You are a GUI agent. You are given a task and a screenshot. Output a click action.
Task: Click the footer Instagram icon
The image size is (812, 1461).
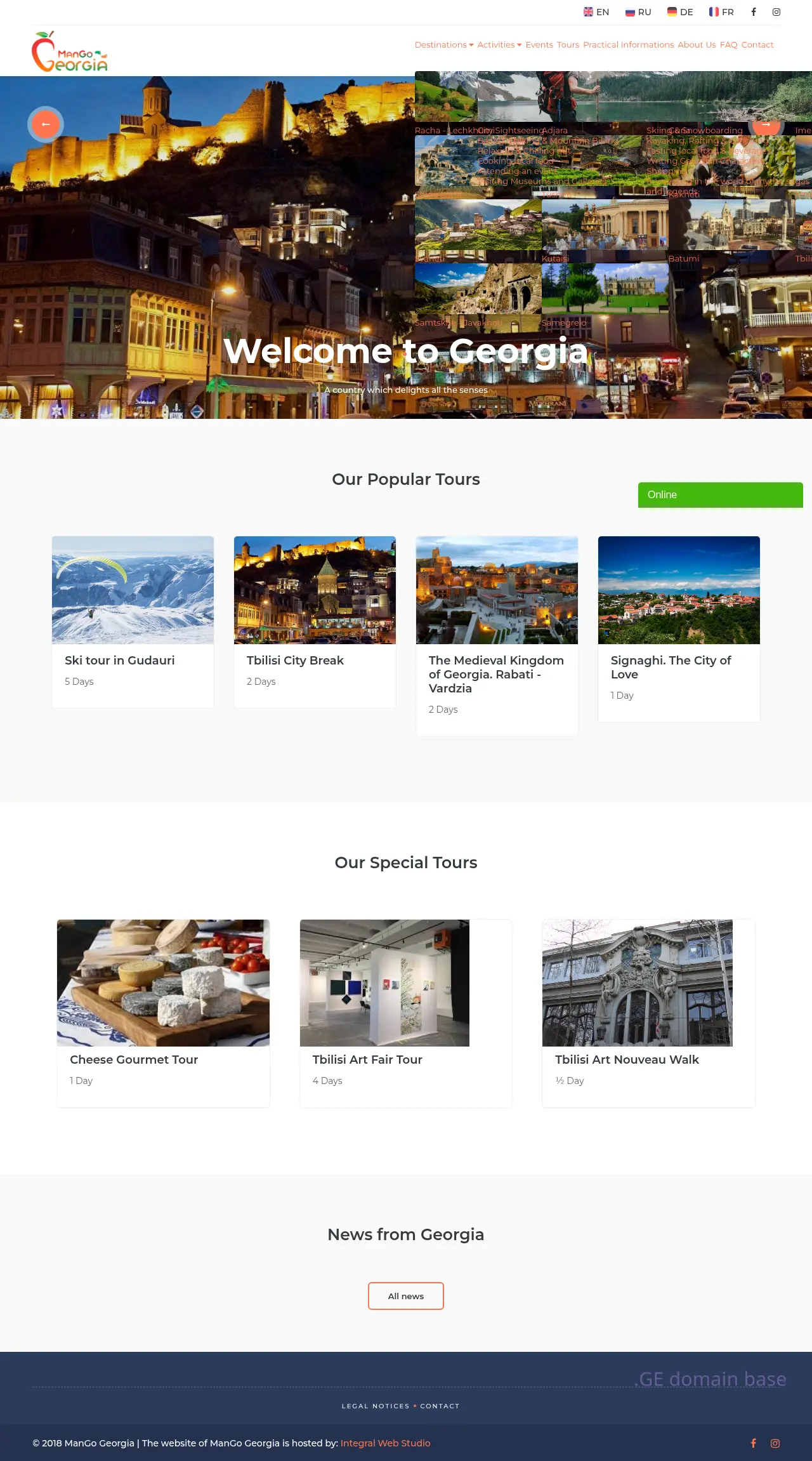(775, 1443)
